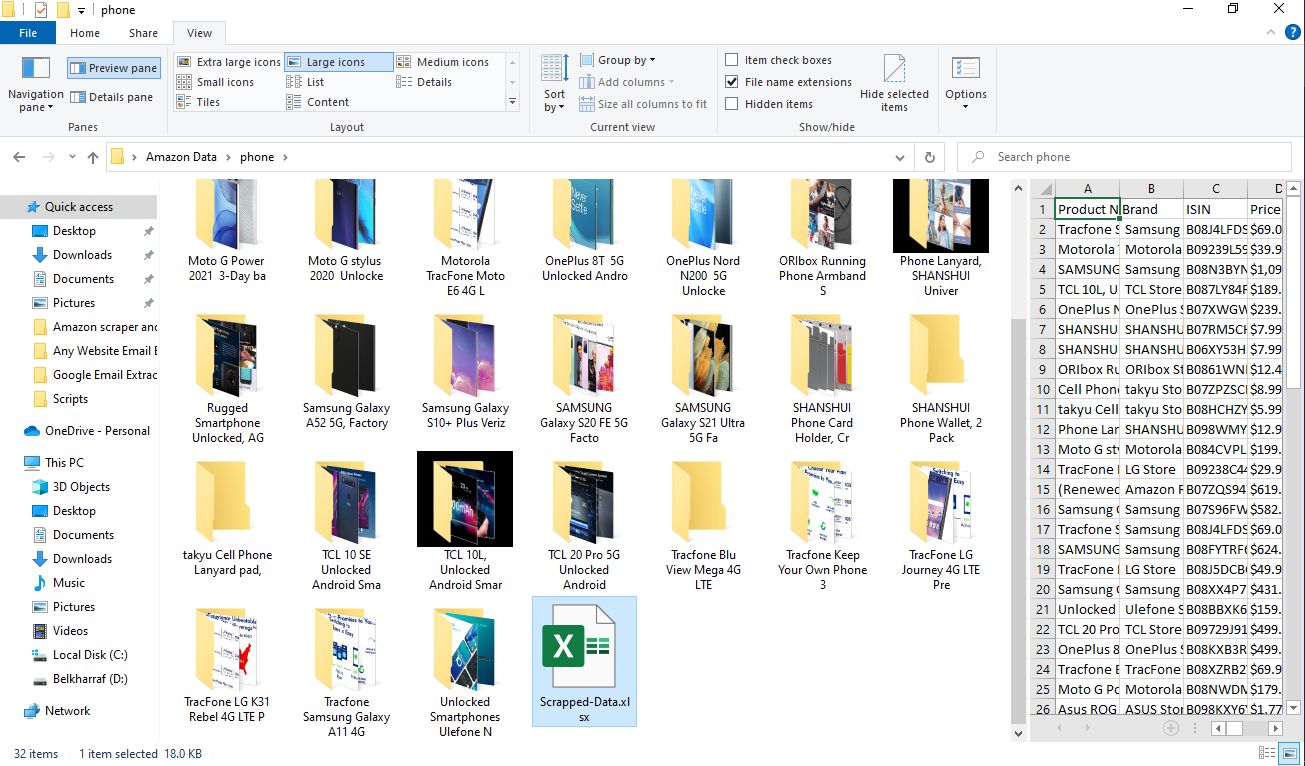Viewport: 1305px width, 766px height.
Task: Select Moto G Power 2021 folder
Action: point(227,231)
